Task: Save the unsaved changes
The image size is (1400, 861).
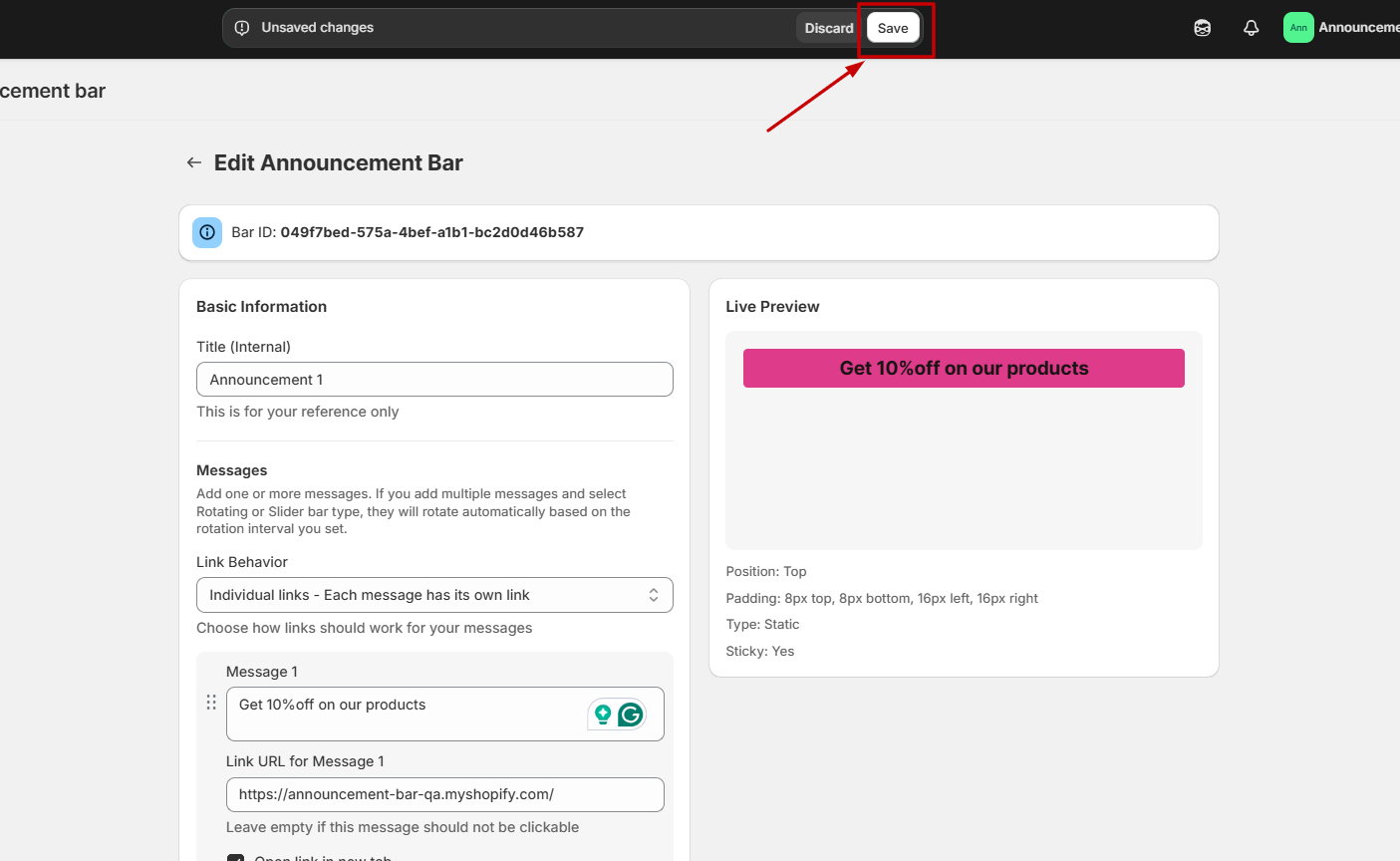Action: [x=892, y=28]
